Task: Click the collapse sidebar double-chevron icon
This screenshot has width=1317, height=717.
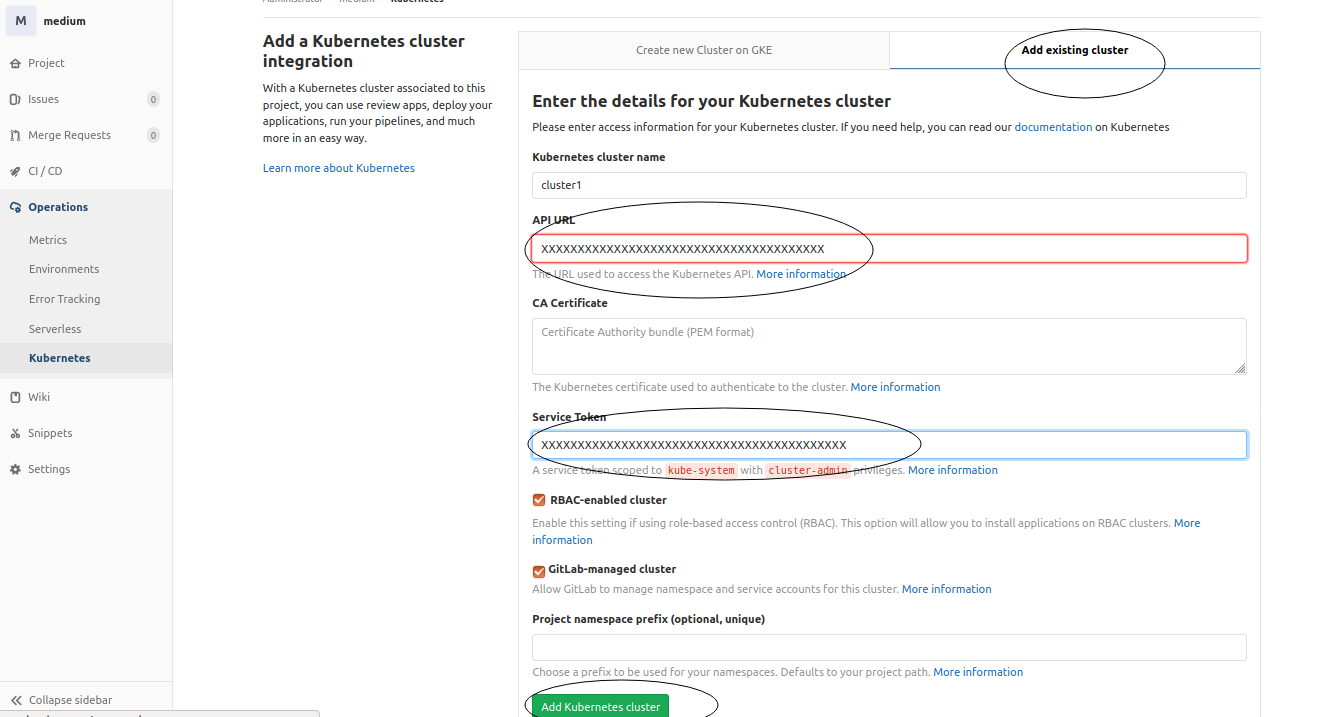Action: [x=16, y=700]
